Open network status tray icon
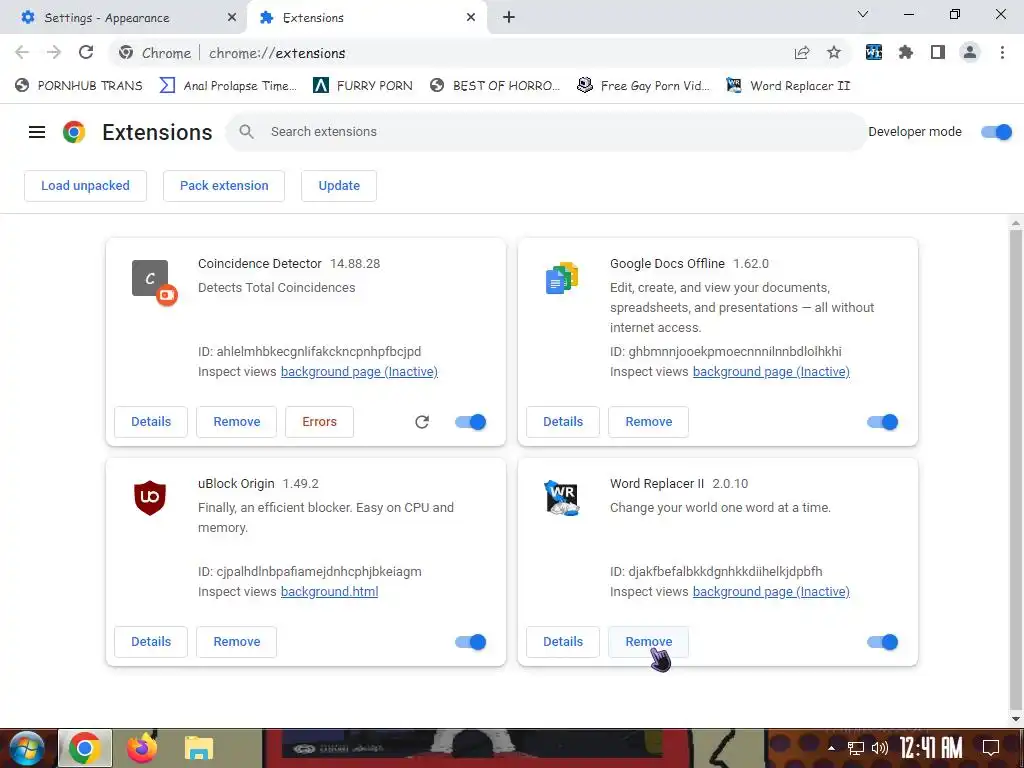 pos(856,748)
